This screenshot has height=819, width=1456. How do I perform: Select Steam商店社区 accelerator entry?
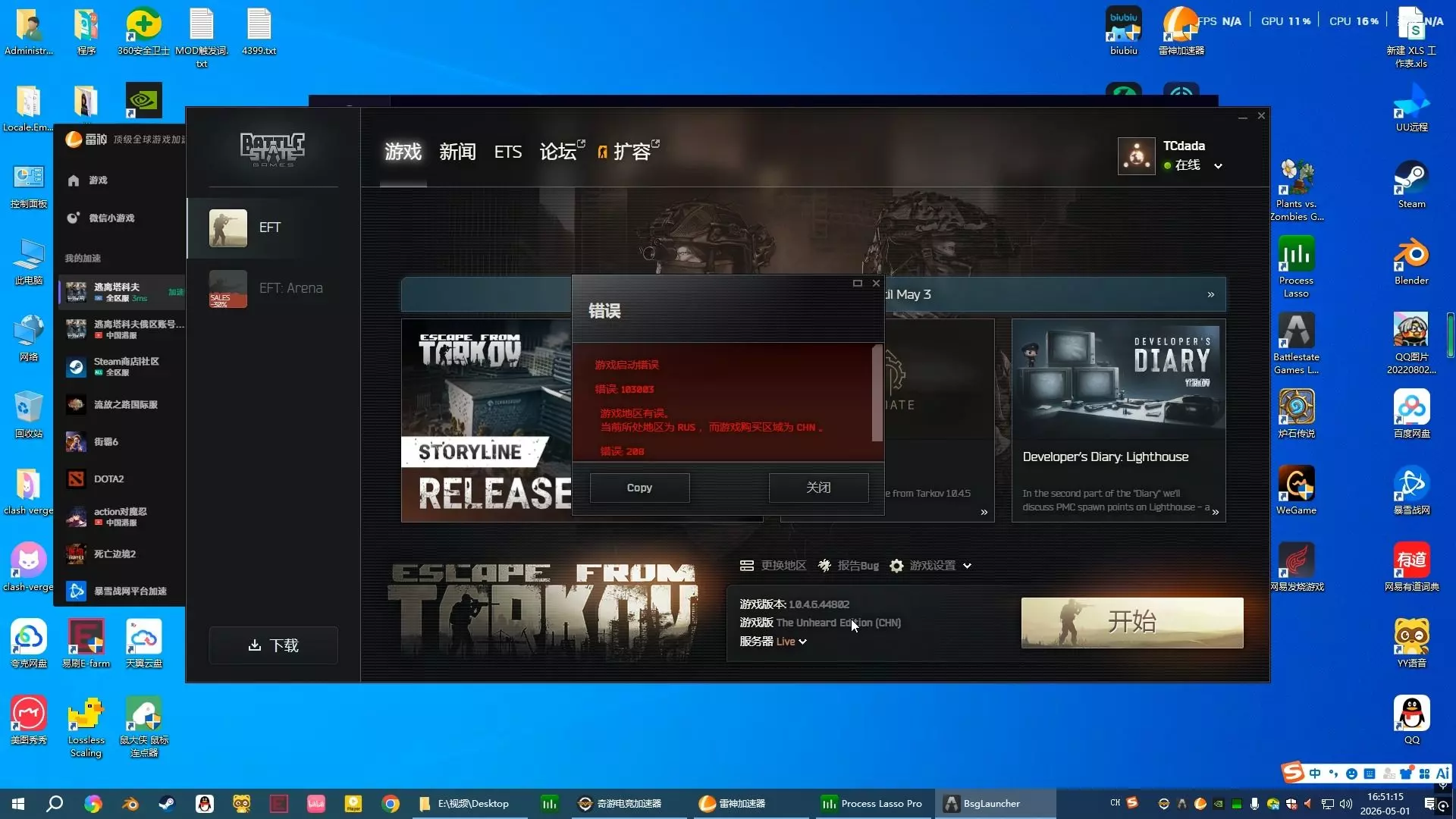pos(122,367)
